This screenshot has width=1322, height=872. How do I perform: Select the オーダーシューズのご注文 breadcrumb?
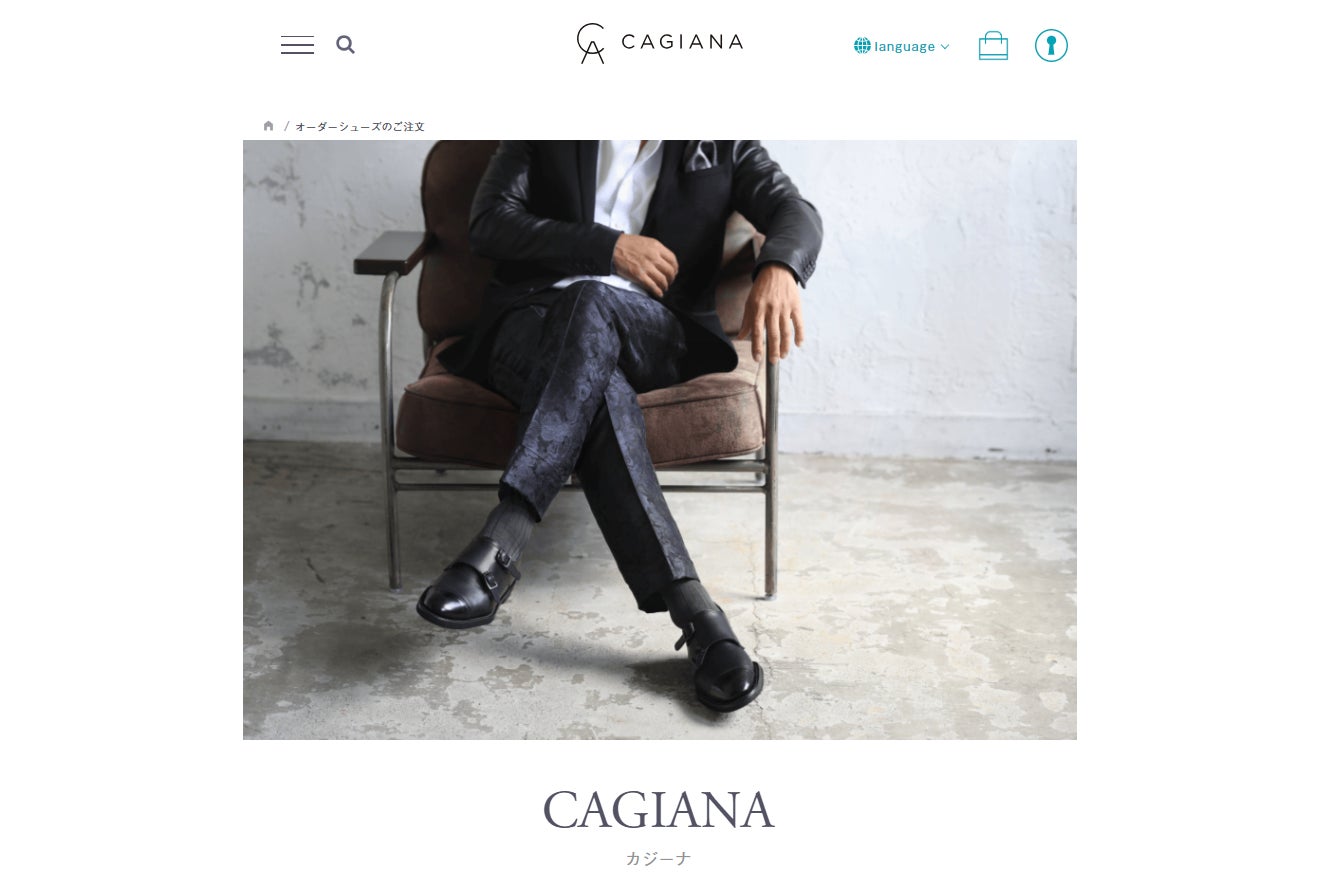coord(360,127)
